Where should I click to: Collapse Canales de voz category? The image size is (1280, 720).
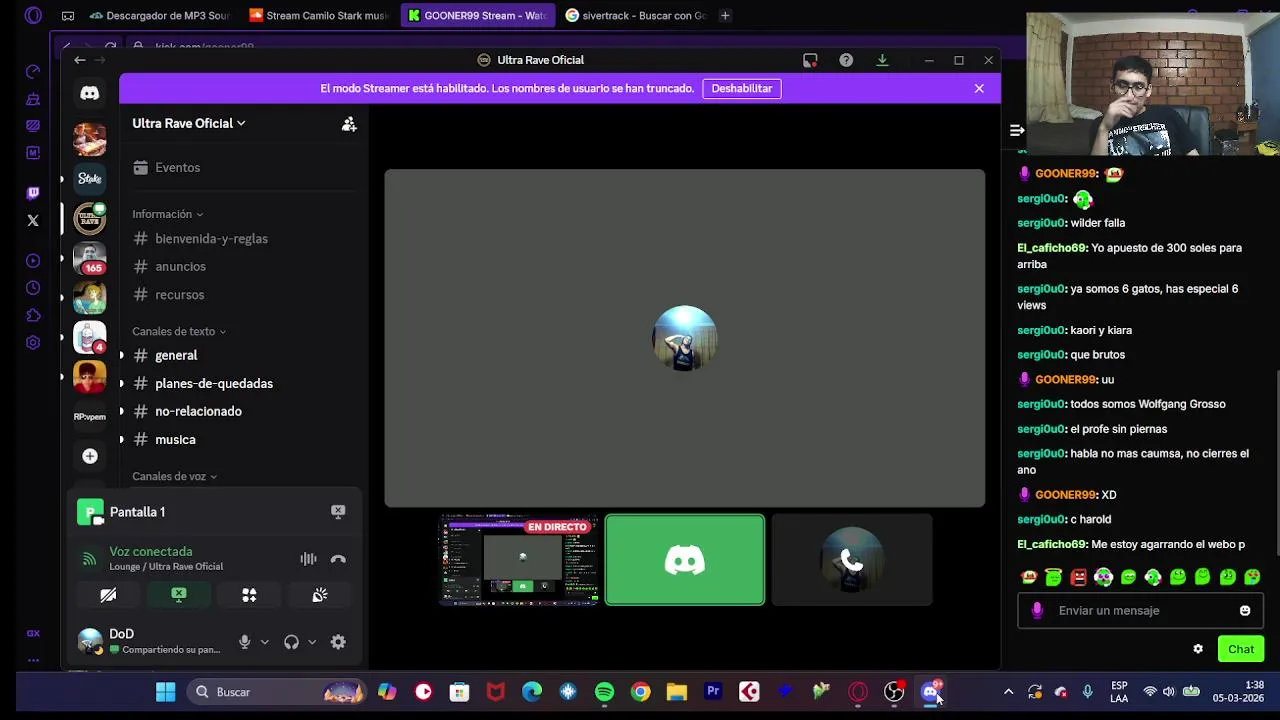174,476
